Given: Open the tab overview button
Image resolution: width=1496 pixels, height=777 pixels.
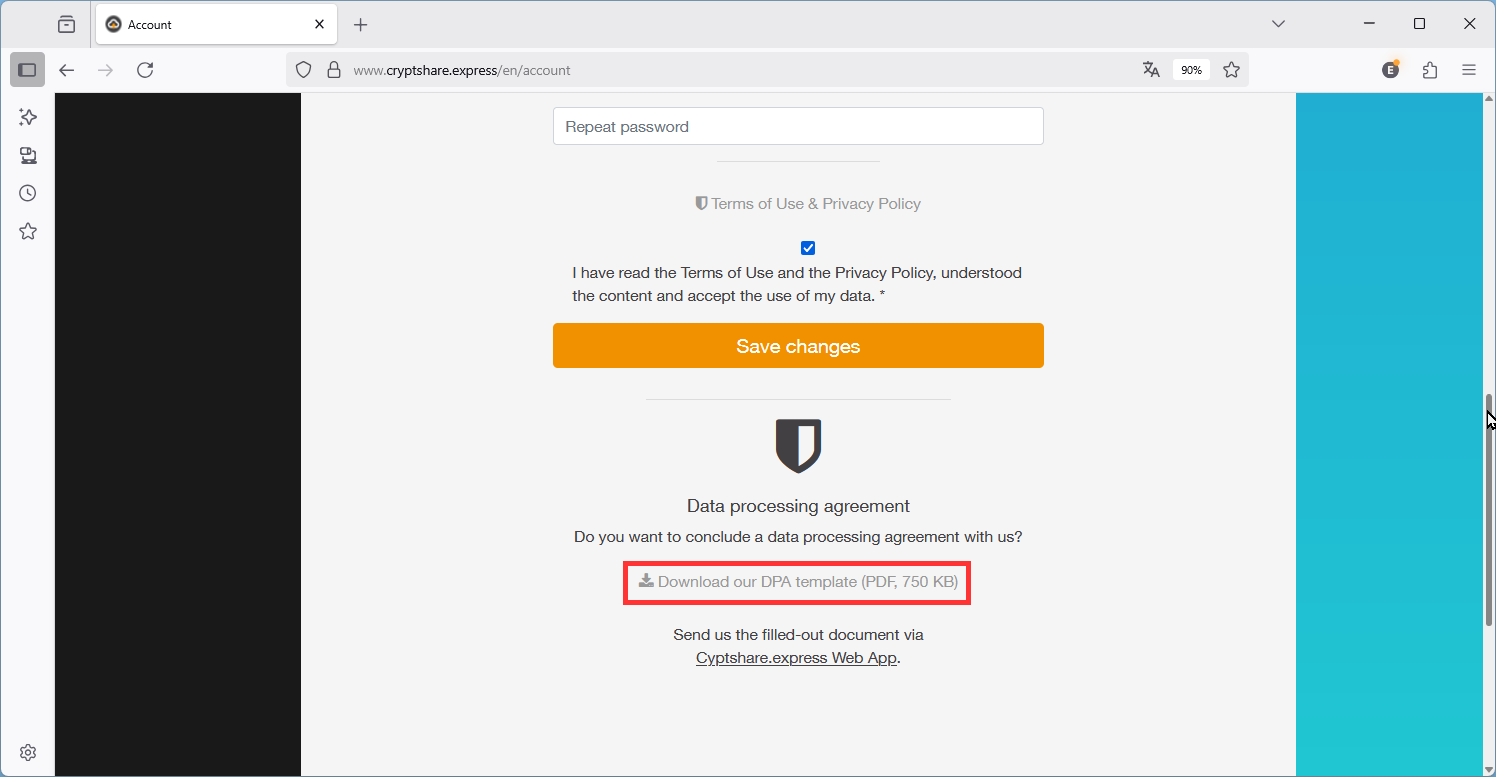Looking at the screenshot, I should (x=66, y=24).
